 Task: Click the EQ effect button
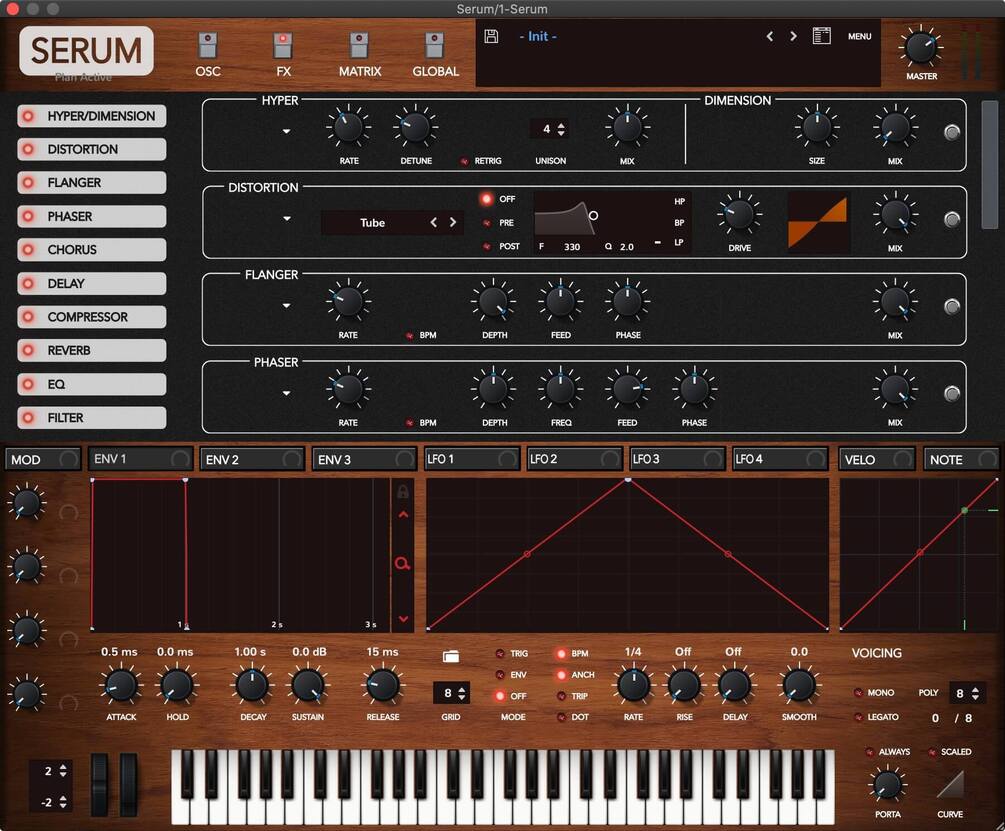coord(92,384)
